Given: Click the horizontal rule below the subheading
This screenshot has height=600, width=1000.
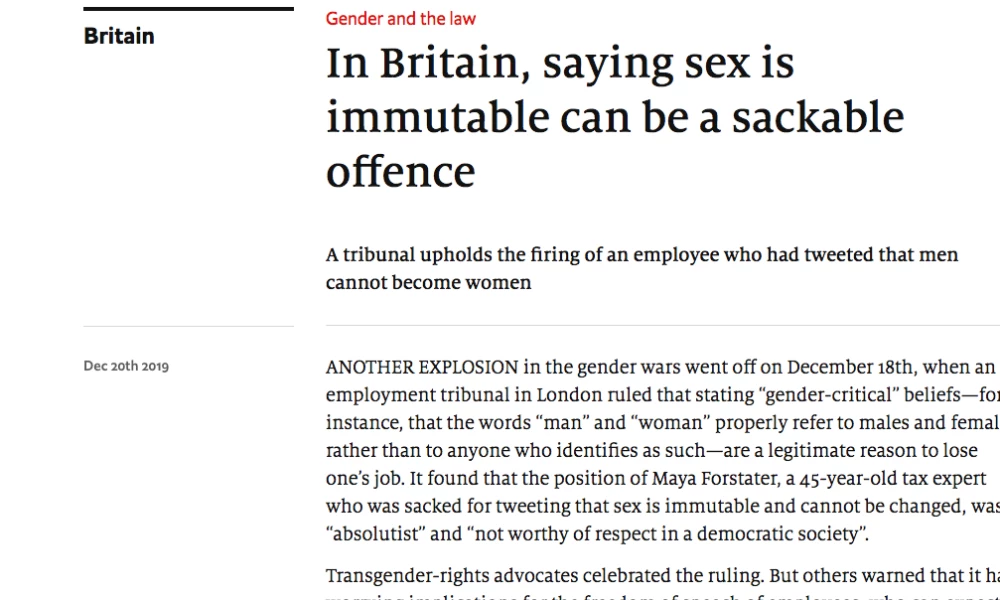Looking at the screenshot, I should (x=663, y=325).
